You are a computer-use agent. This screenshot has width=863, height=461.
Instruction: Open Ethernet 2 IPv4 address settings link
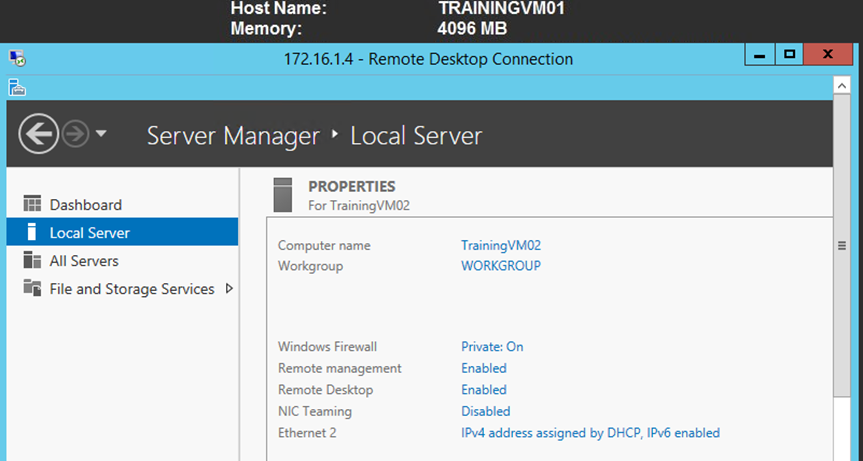click(x=591, y=433)
